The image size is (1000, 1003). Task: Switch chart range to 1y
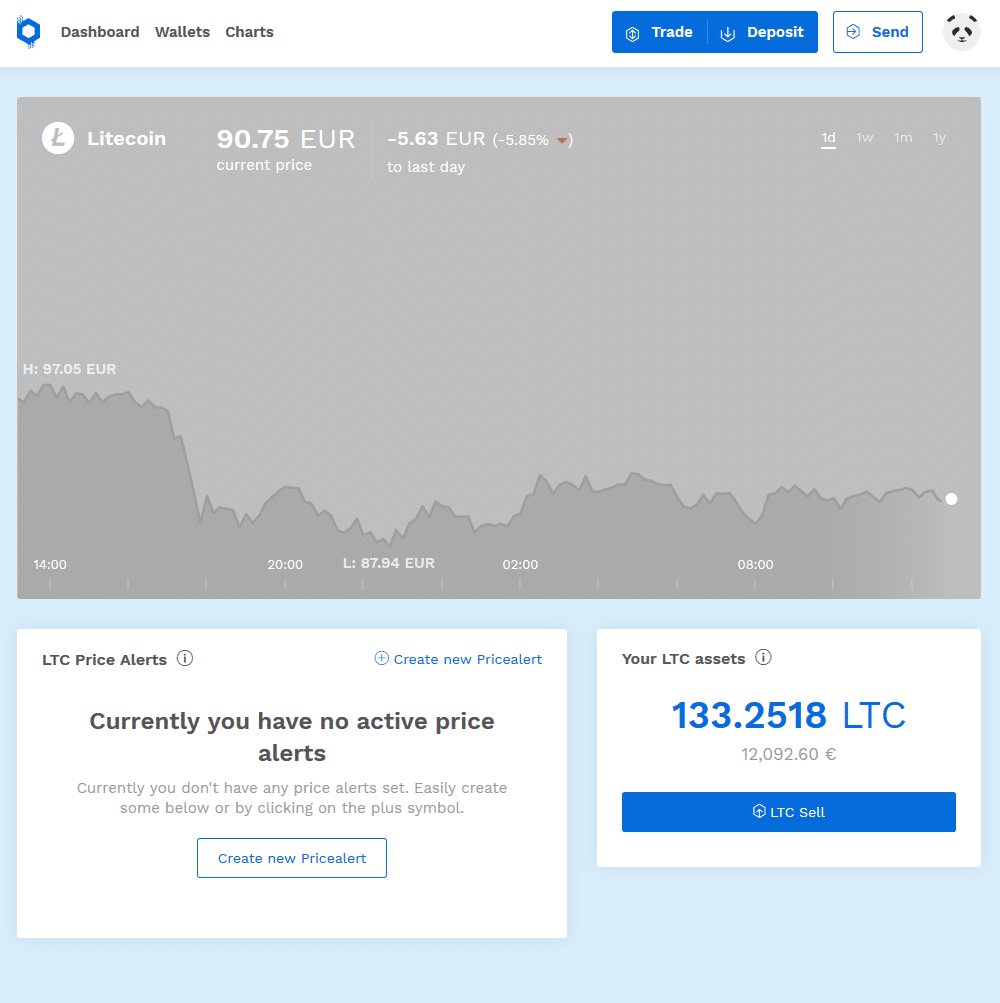[x=939, y=138]
